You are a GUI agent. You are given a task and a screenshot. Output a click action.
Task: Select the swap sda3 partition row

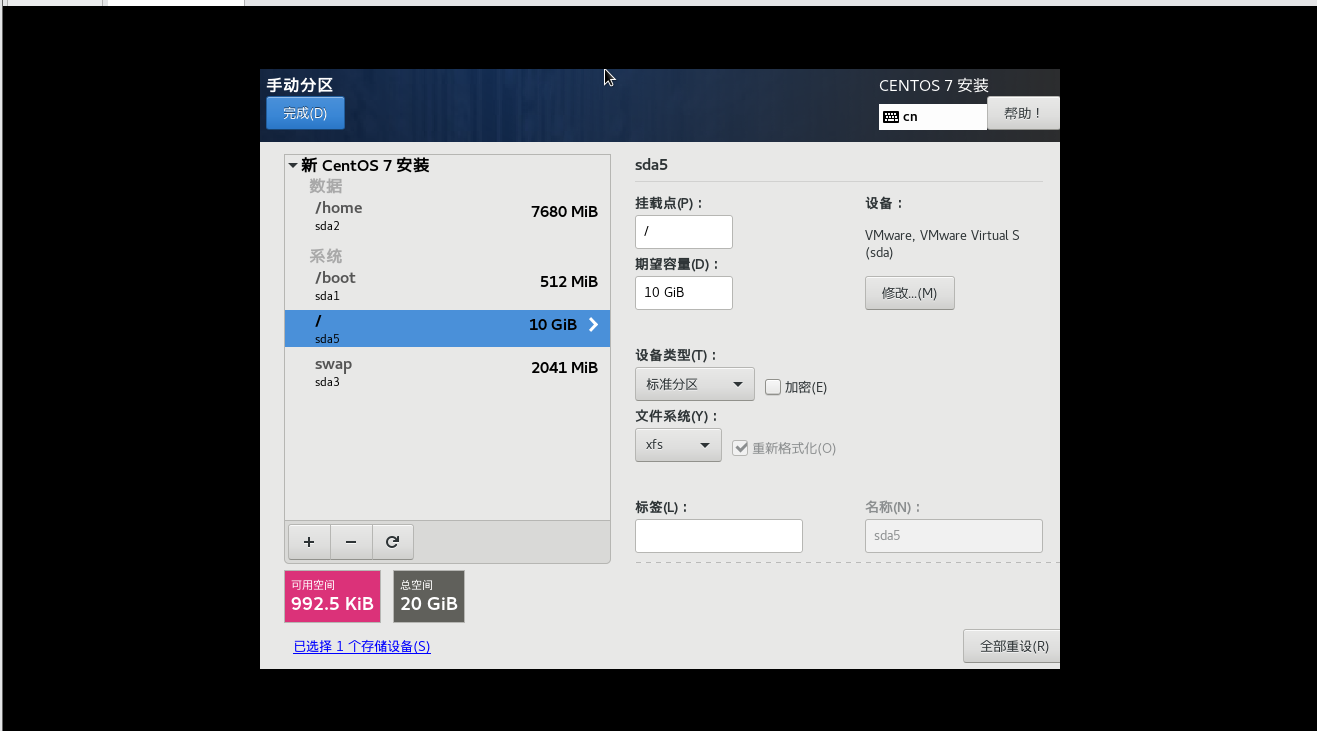pos(447,372)
